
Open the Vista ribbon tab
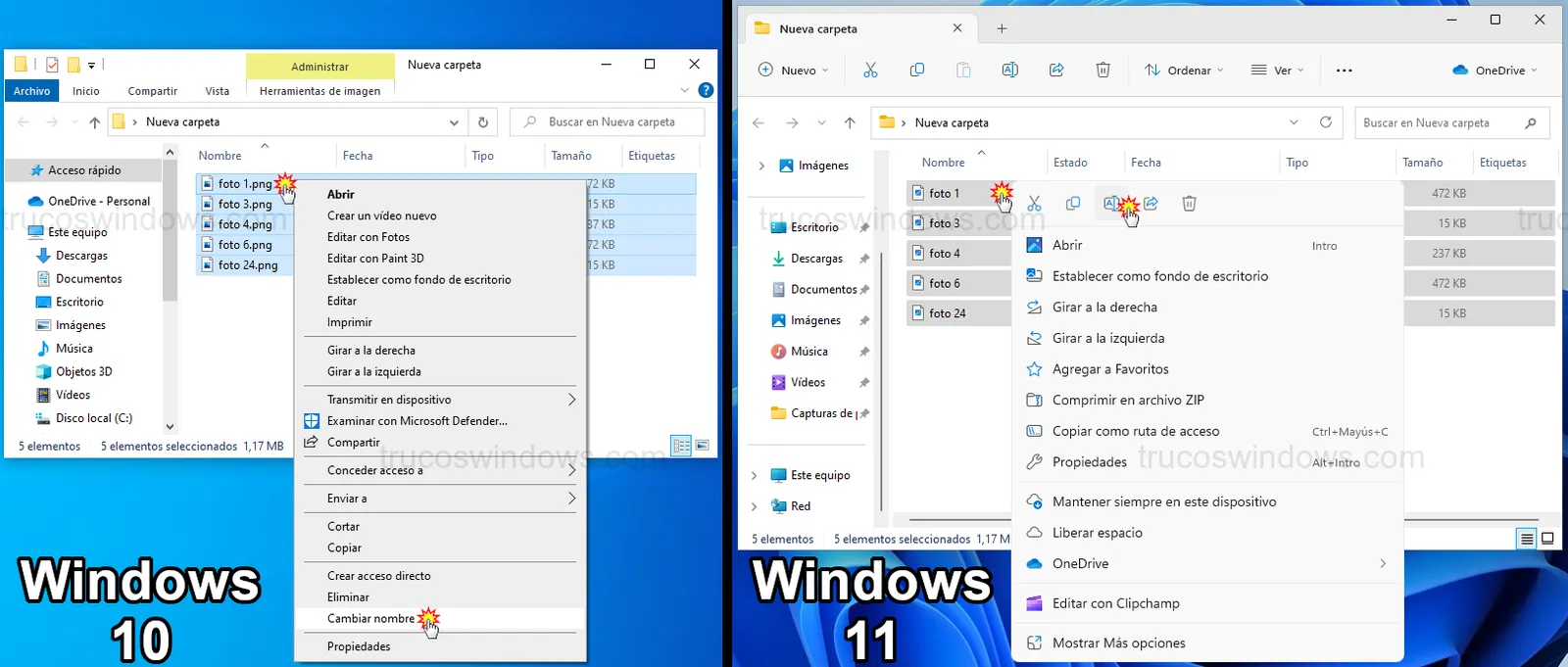[217, 91]
